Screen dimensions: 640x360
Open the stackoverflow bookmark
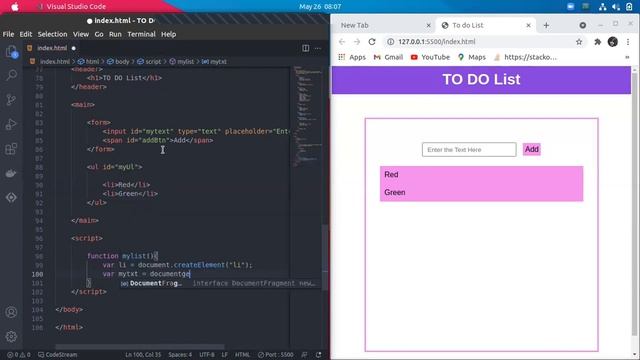(x=525, y=57)
